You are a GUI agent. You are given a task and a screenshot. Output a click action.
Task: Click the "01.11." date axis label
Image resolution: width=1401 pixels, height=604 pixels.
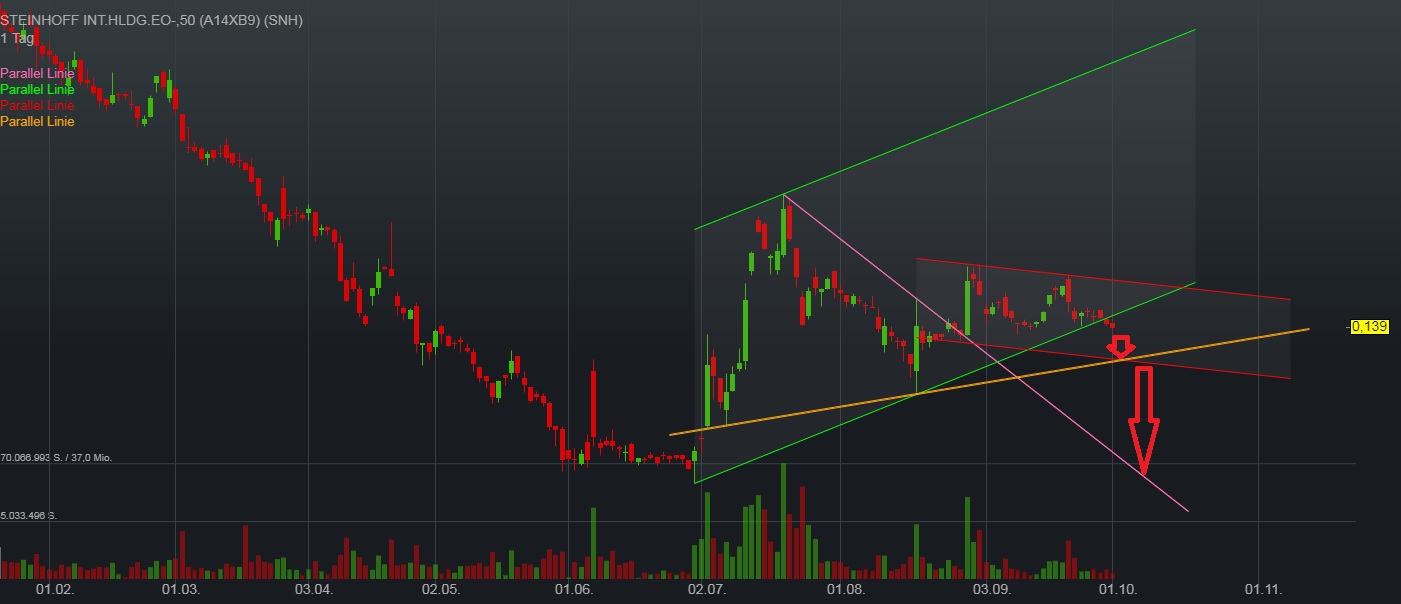click(1266, 590)
